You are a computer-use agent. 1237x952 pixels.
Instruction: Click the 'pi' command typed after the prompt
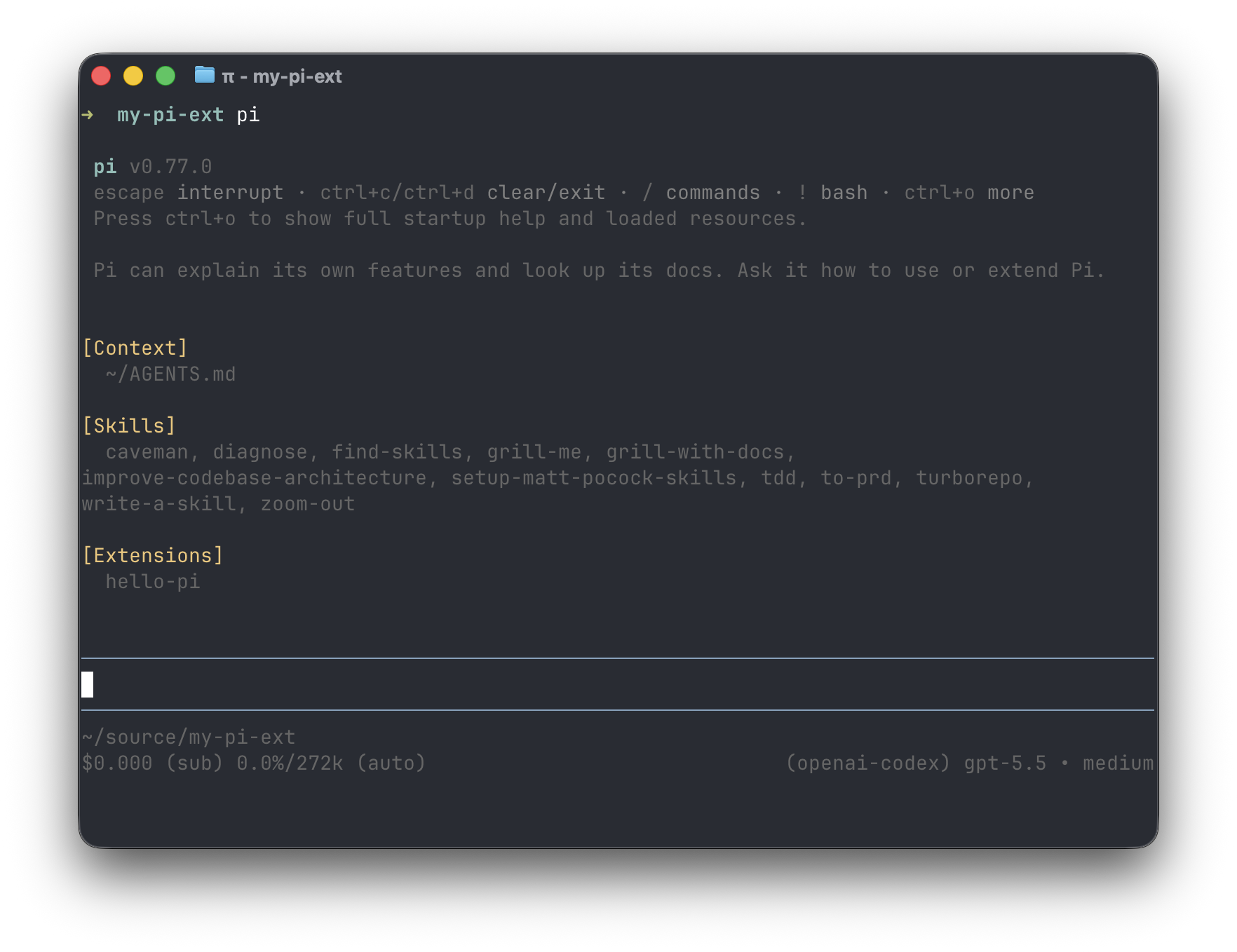point(248,115)
